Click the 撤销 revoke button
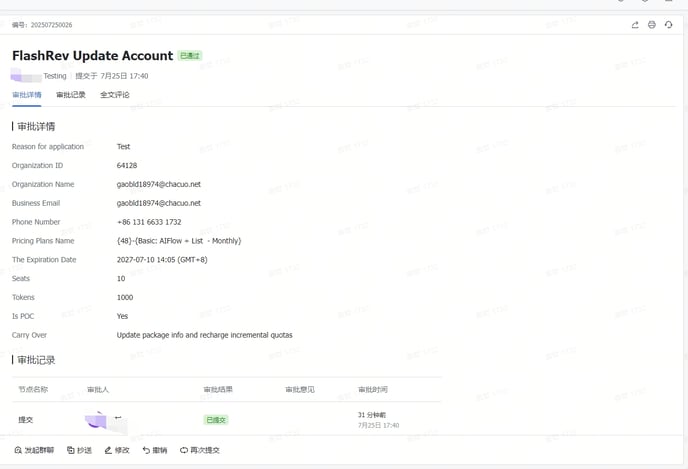 [155, 450]
